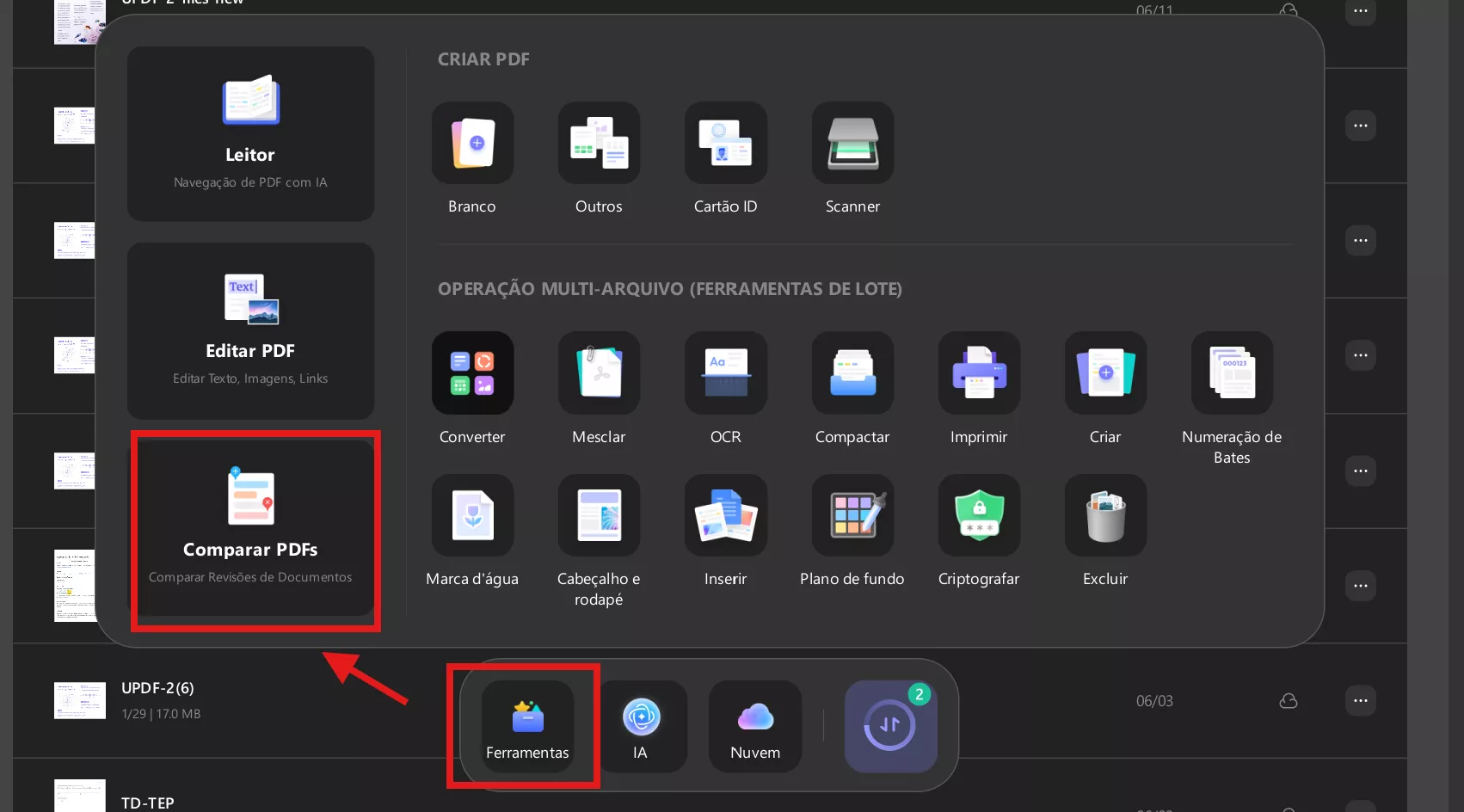The width and height of the screenshot is (1464, 812).
Task: Select the Outros create PDF option
Action: [x=599, y=143]
